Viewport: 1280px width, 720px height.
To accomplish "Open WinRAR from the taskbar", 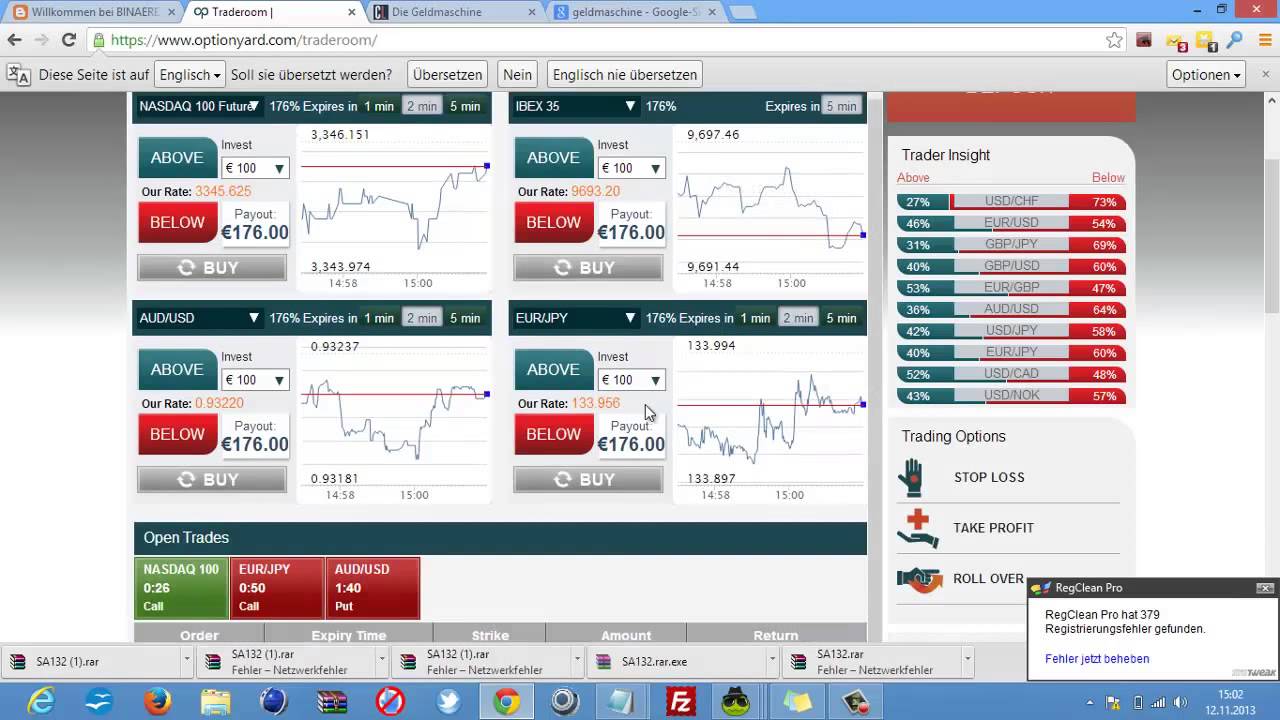I will tap(332, 702).
